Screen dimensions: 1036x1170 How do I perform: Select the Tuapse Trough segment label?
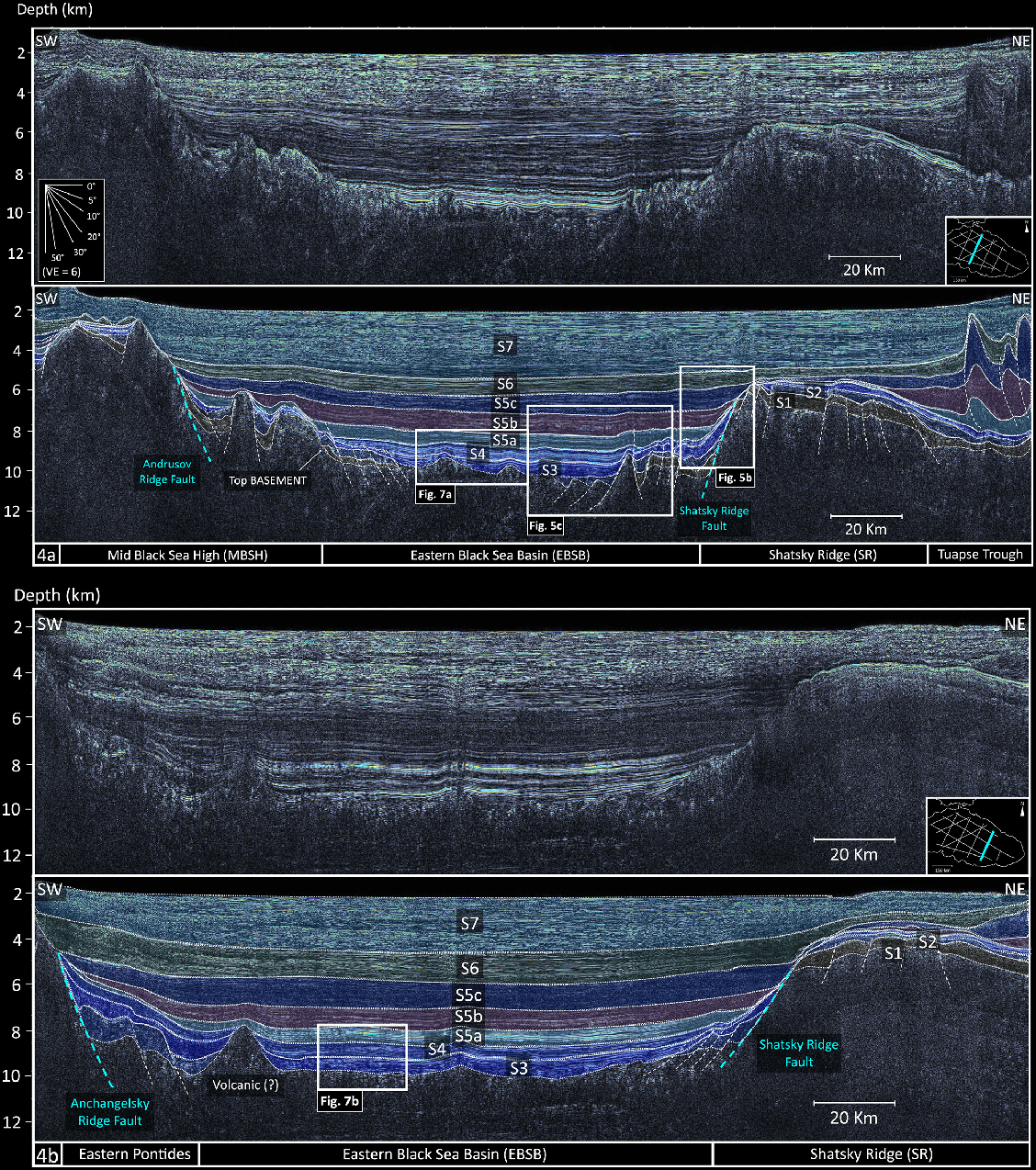point(980,555)
